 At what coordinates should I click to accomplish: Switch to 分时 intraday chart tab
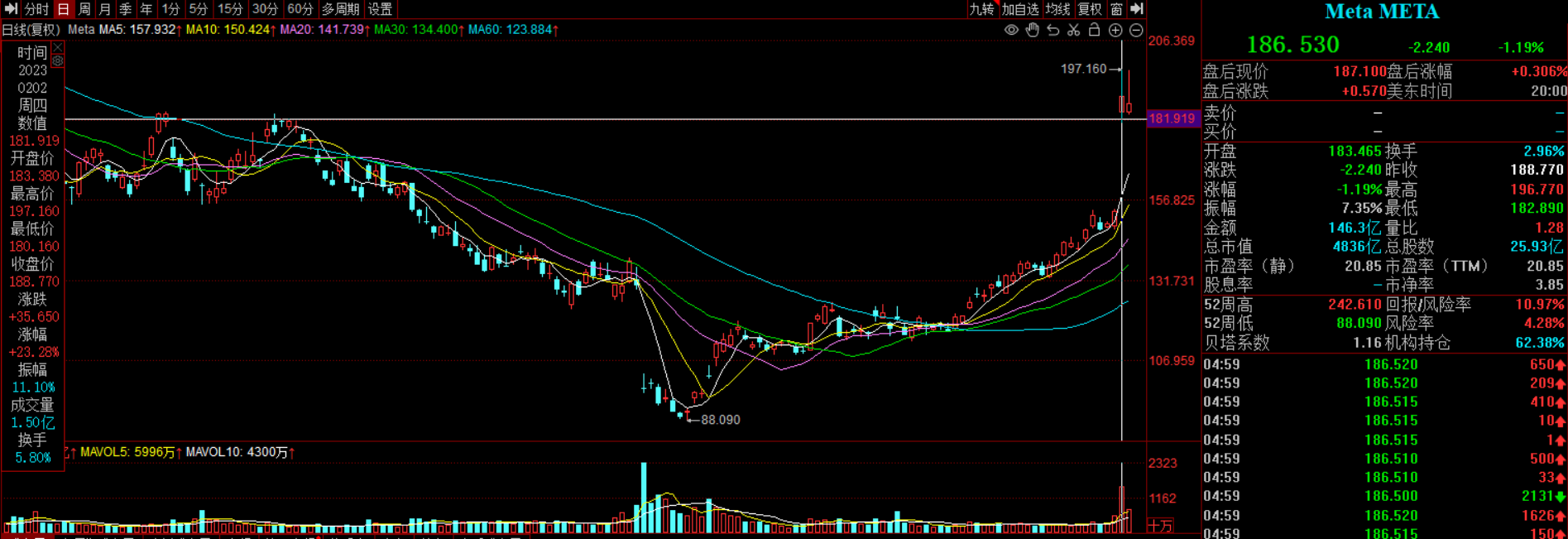pyautogui.click(x=36, y=9)
